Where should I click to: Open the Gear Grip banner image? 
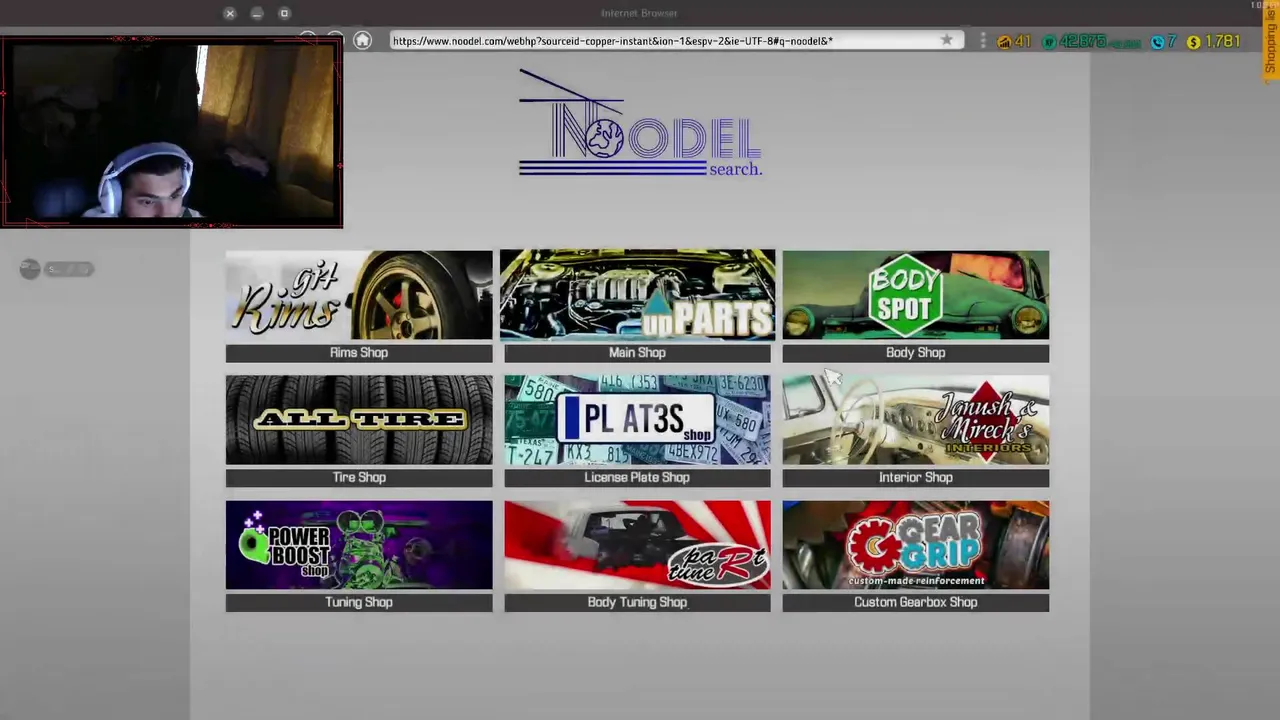tap(916, 545)
